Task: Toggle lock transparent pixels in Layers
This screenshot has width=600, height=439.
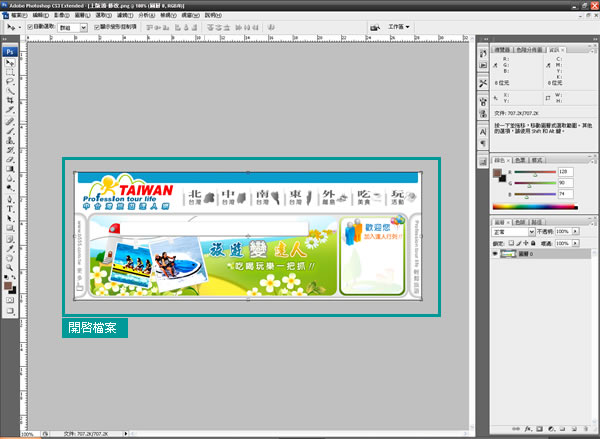Action: pyautogui.click(x=511, y=243)
